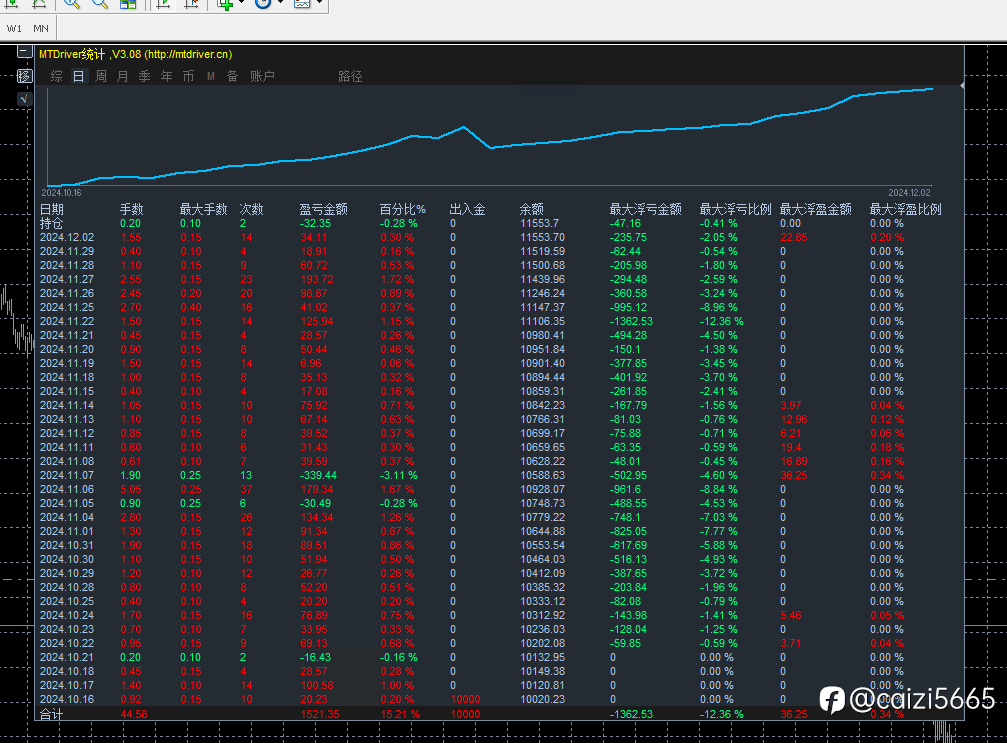Viewport: 1007px width, 743px height.
Task: Switch to the 周 weekly tab
Action: (101, 76)
